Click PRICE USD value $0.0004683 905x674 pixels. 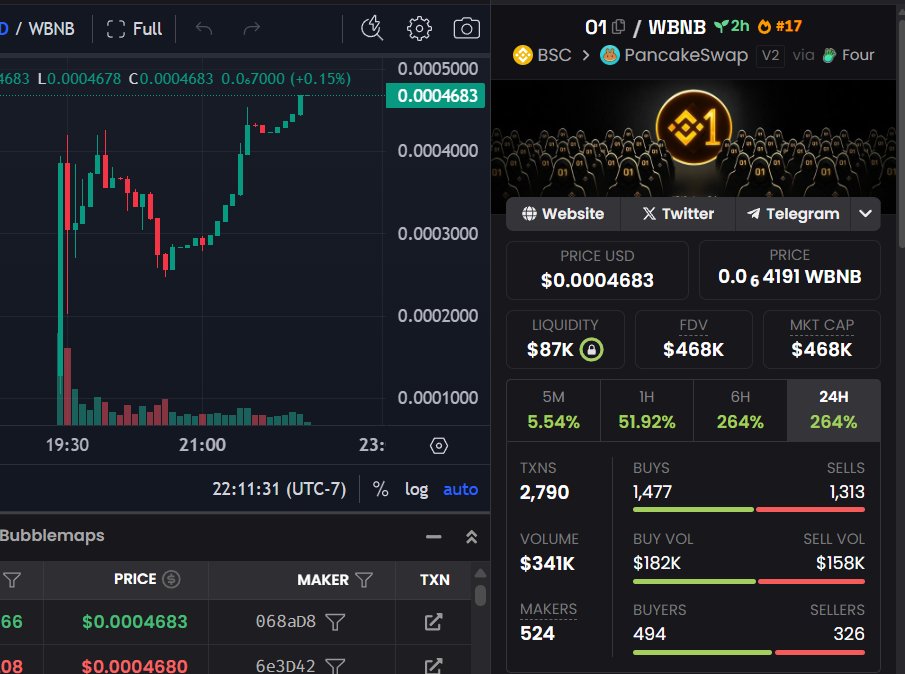[597, 280]
